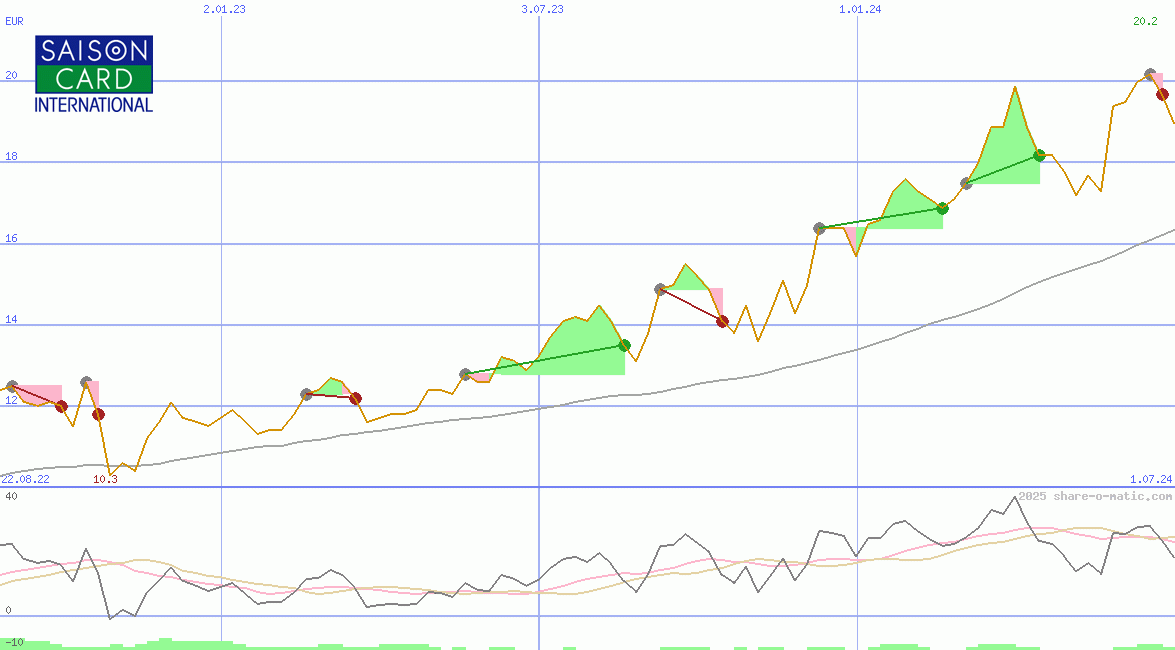This screenshot has height=650, width=1175.
Task: Select the 1.01.24 date label
Action: point(860,9)
